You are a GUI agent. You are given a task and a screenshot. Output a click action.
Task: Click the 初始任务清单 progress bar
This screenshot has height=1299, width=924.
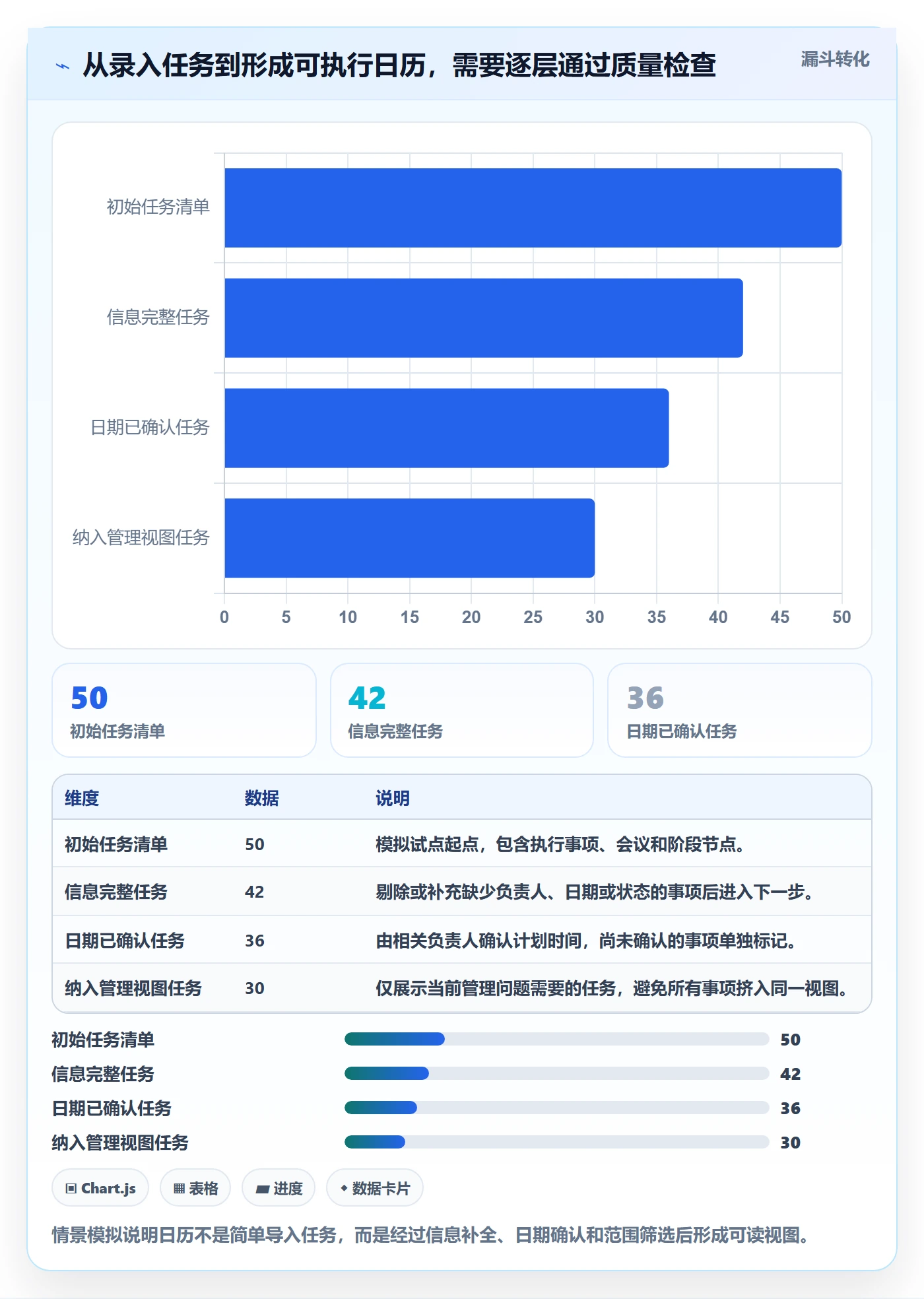click(x=557, y=1039)
